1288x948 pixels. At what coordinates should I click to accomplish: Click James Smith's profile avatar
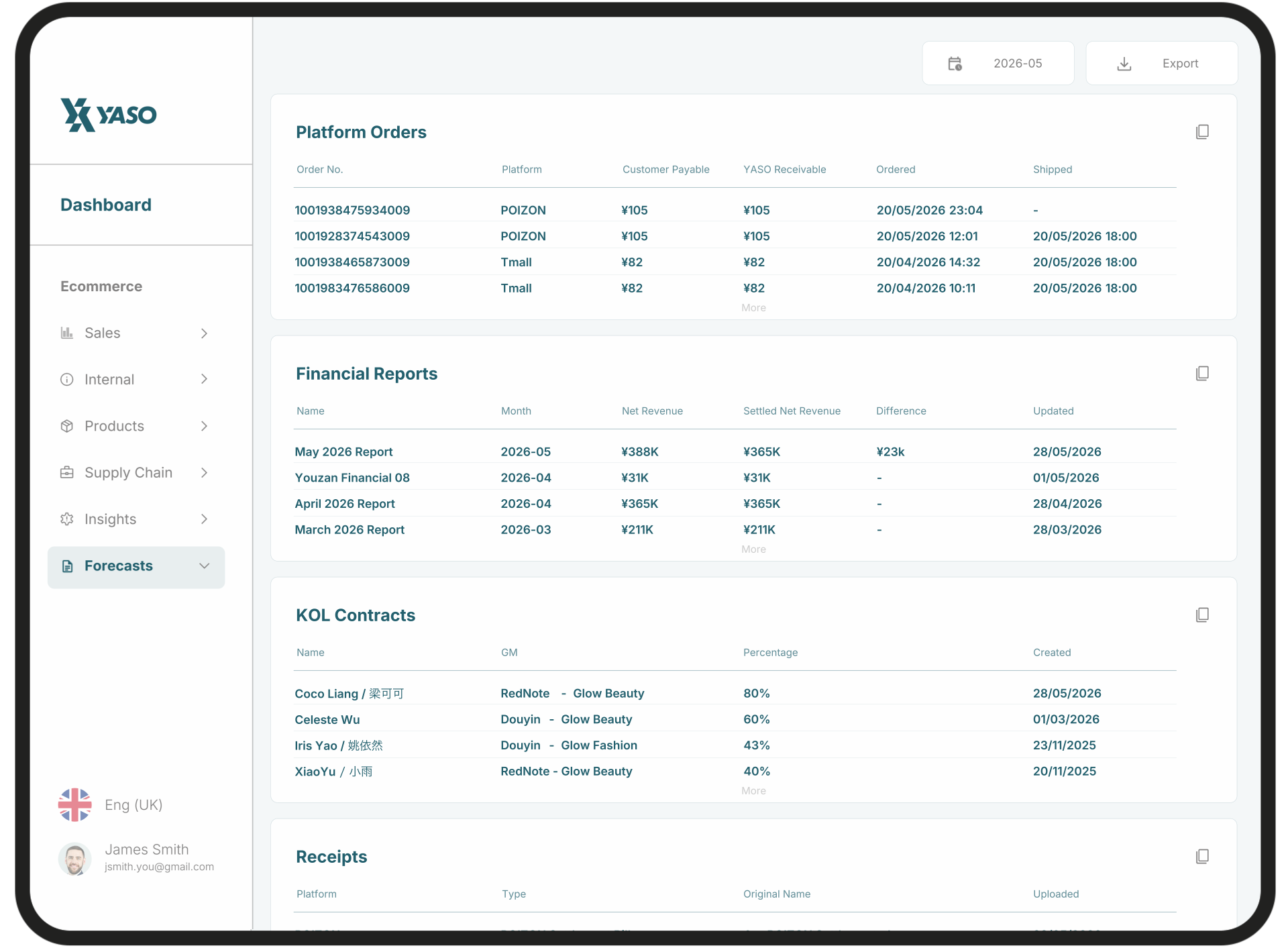75,859
